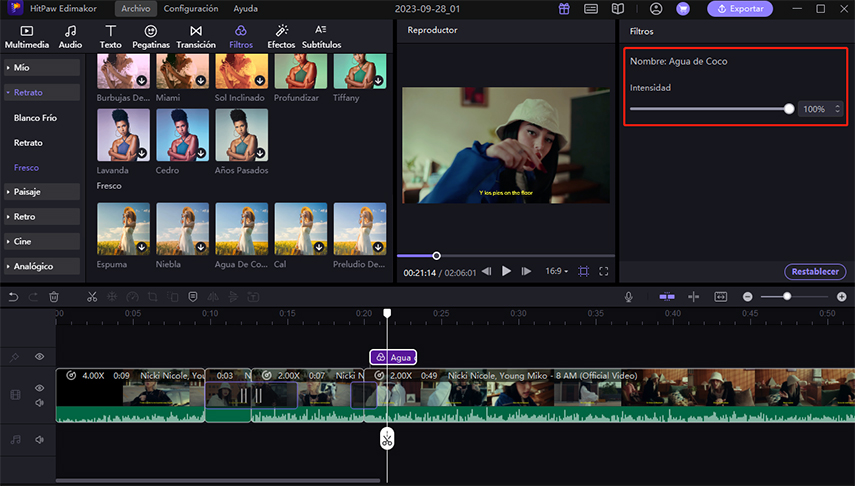This screenshot has width=855, height=486.
Task: Open the Texto tab
Action: click(x=111, y=37)
